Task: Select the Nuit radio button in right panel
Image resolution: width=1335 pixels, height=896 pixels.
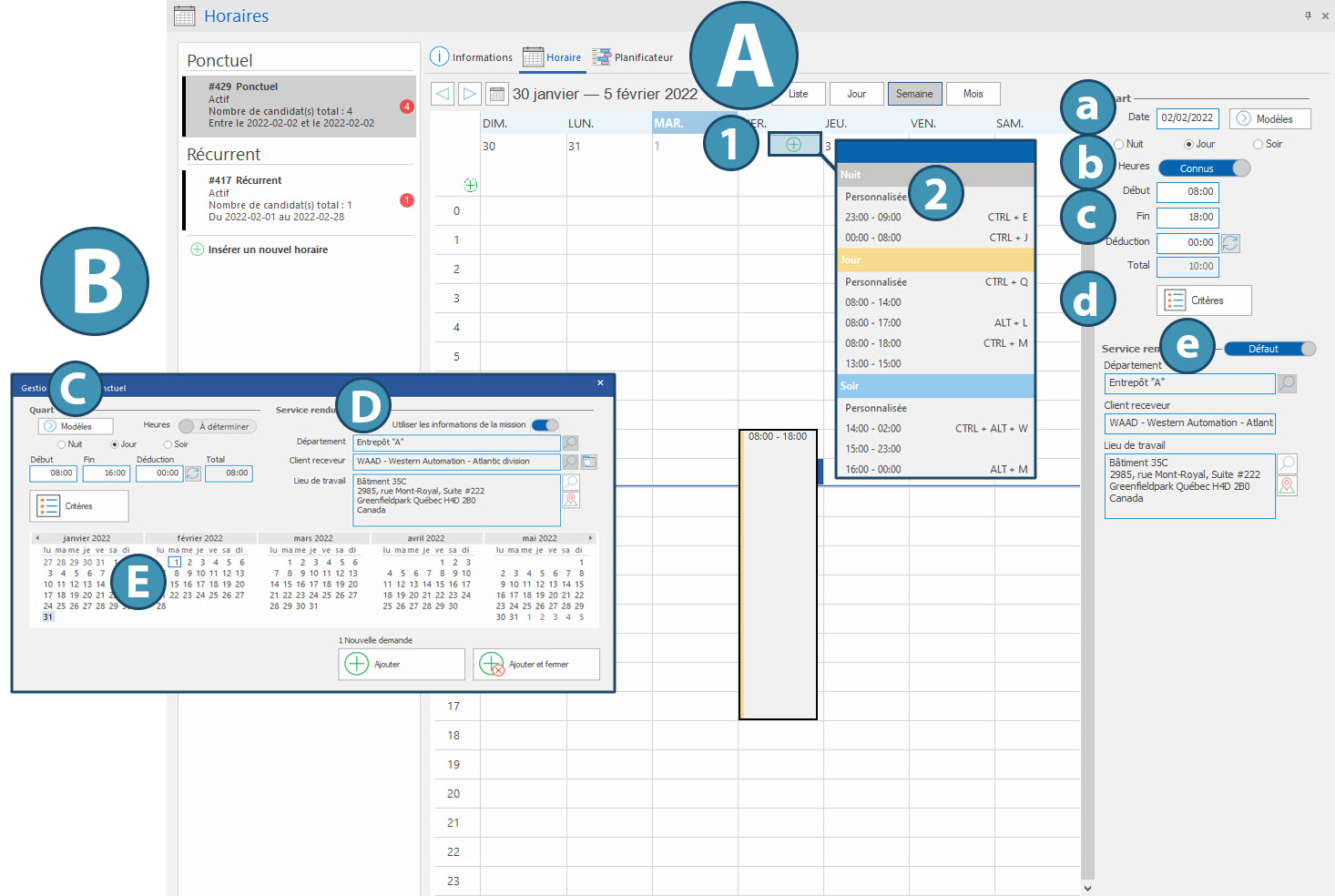Action: click(x=1119, y=144)
